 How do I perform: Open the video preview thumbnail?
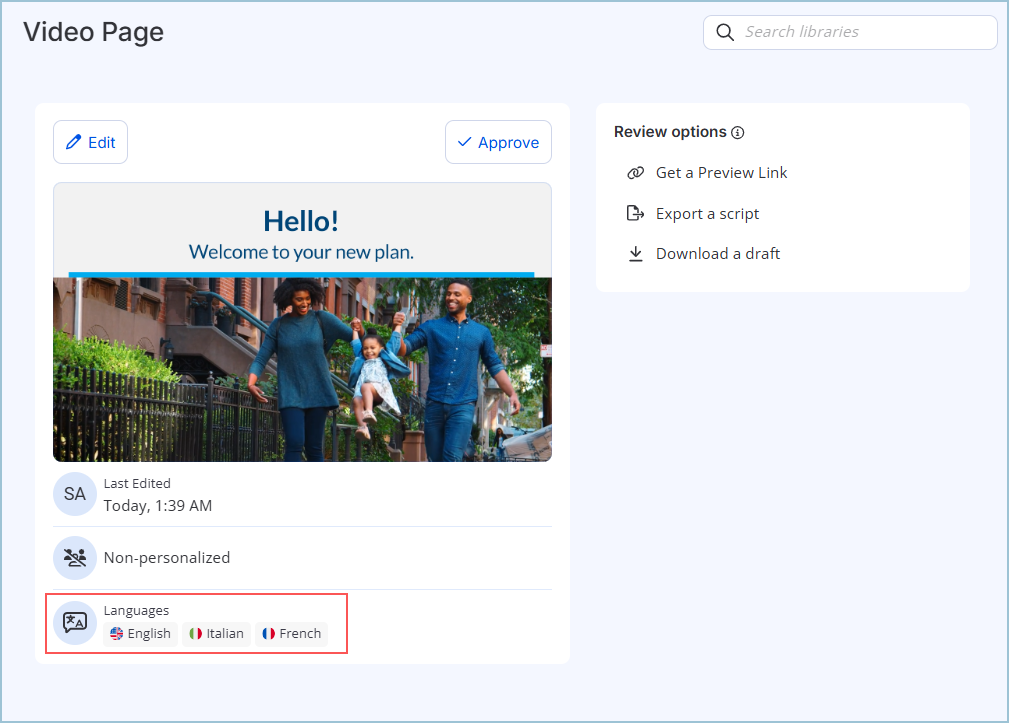tap(302, 322)
